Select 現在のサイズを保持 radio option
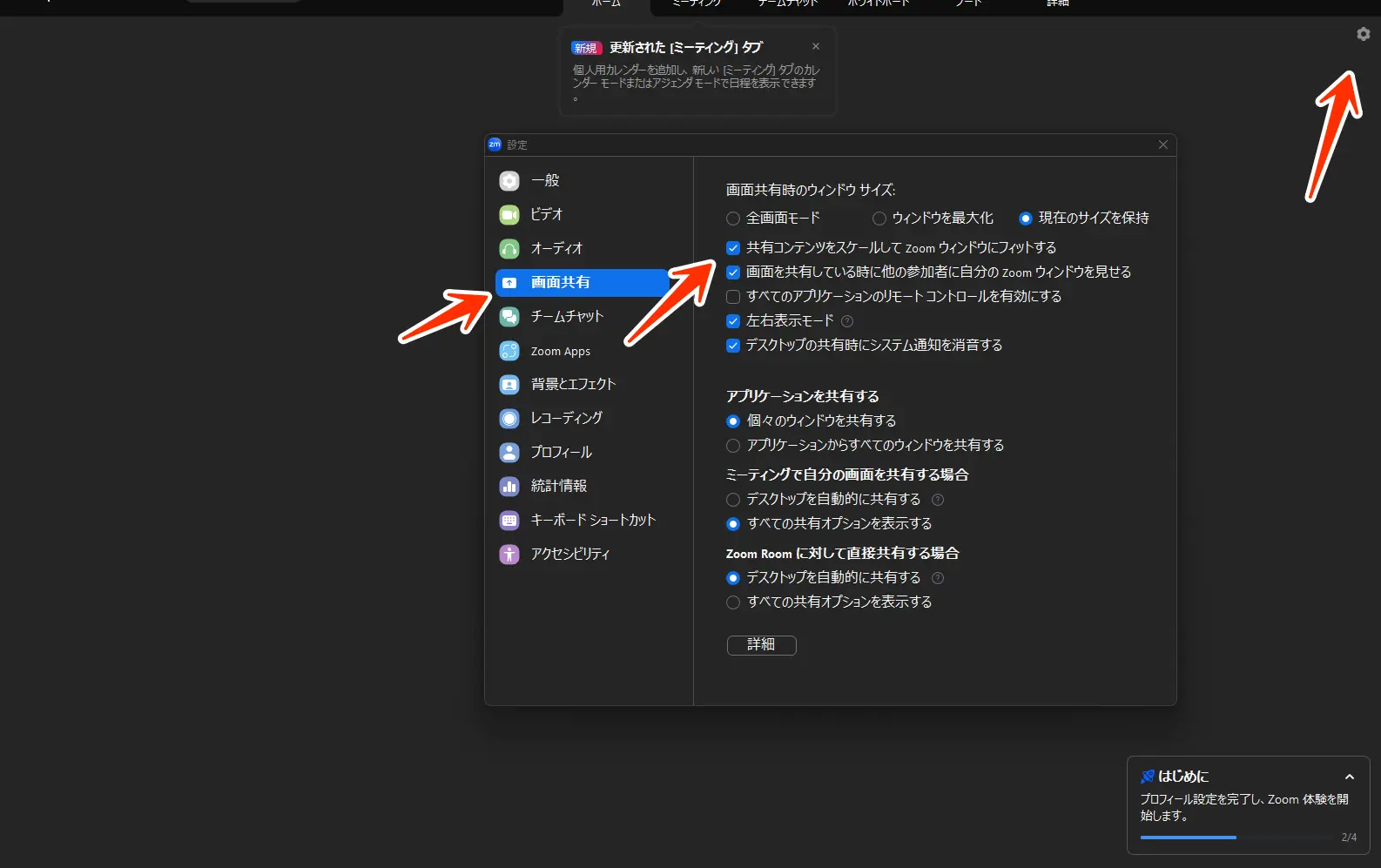Screen dimensions: 1381x868 (x=1026, y=219)
